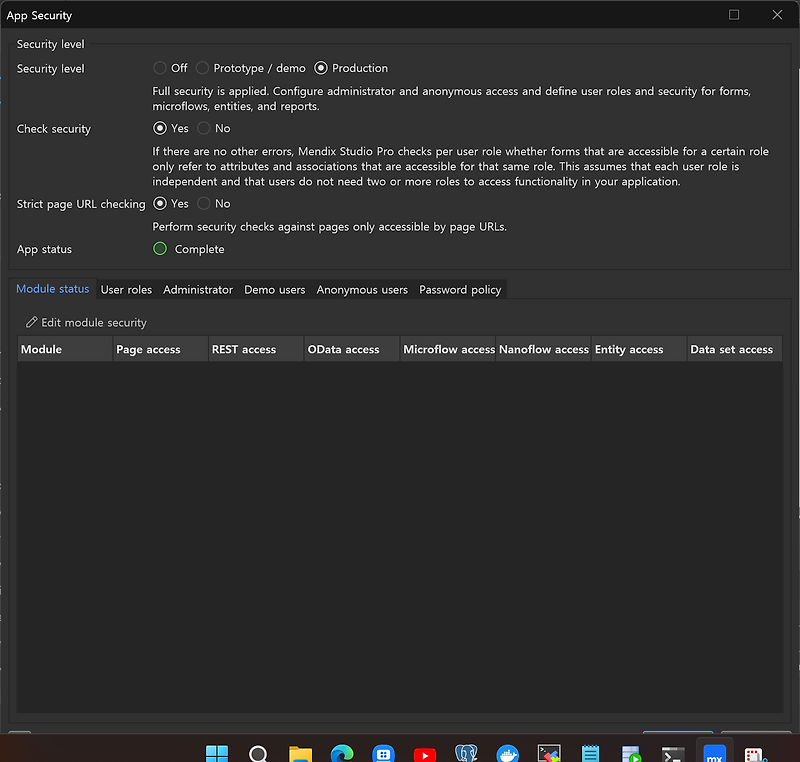The height and width of the screenshot is (762, 800).
Task: Open the Administrator tab
Action: (x=197, y=289)
